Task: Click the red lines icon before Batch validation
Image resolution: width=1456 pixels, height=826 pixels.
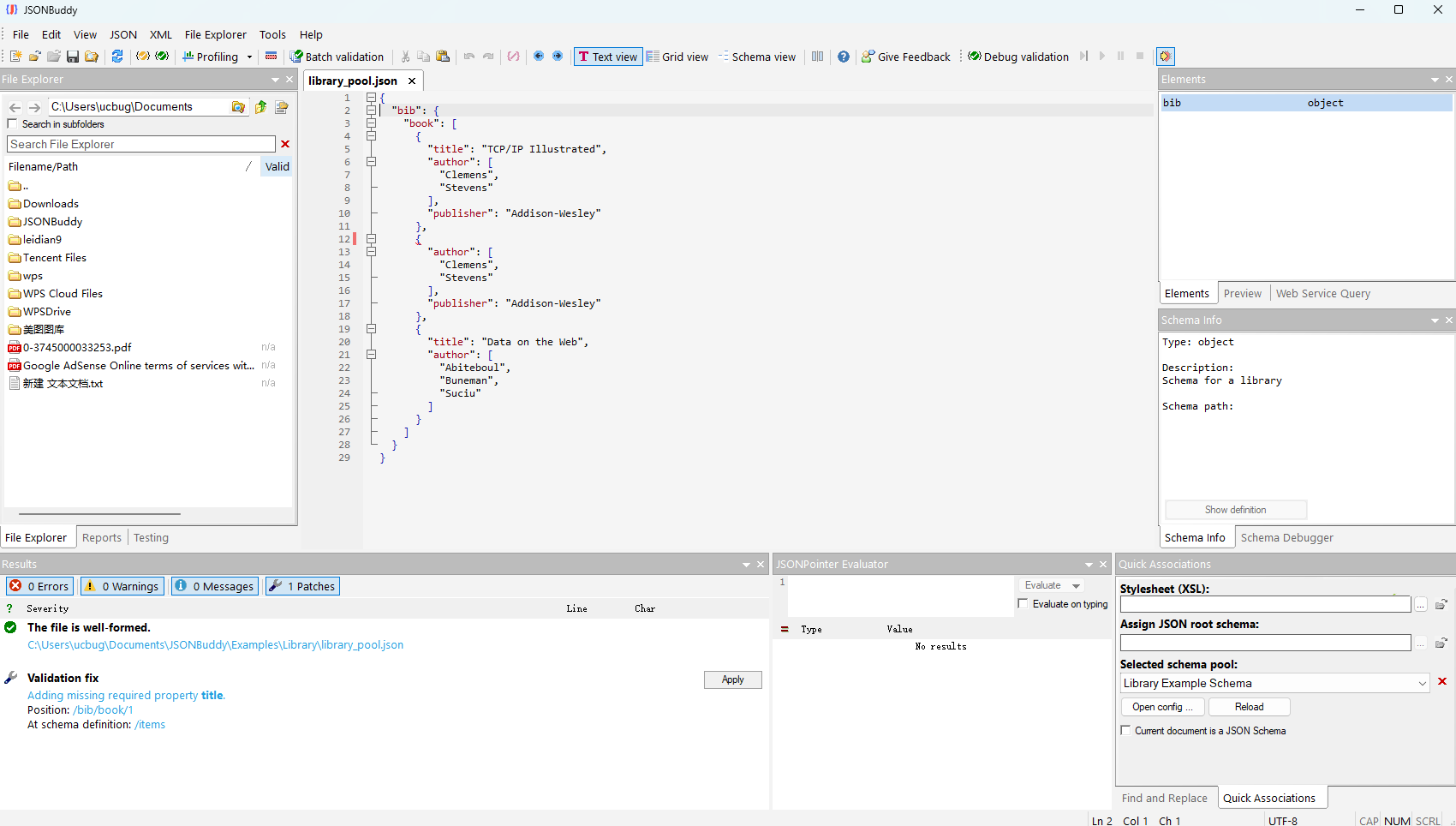Action: click(x=272, y=57)
